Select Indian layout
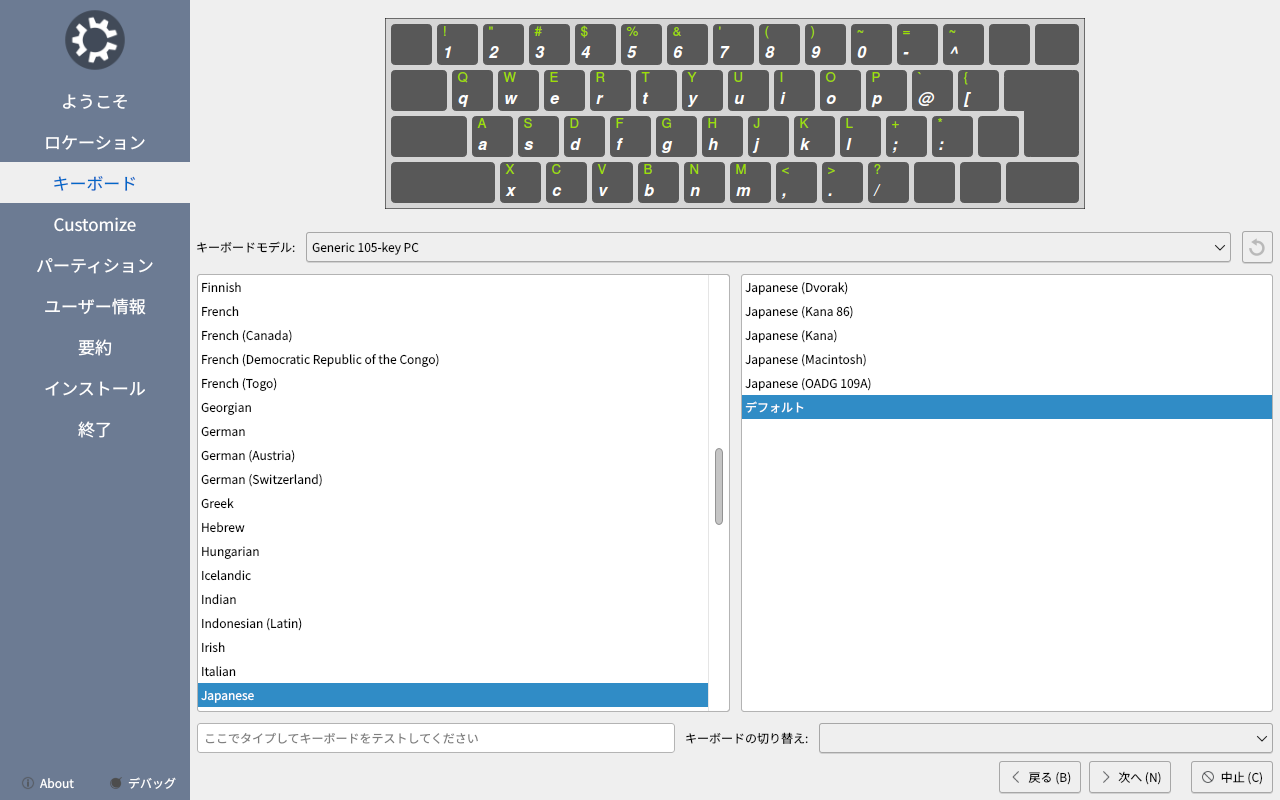The image size is (1280, 800). click(x=453, y=599)
